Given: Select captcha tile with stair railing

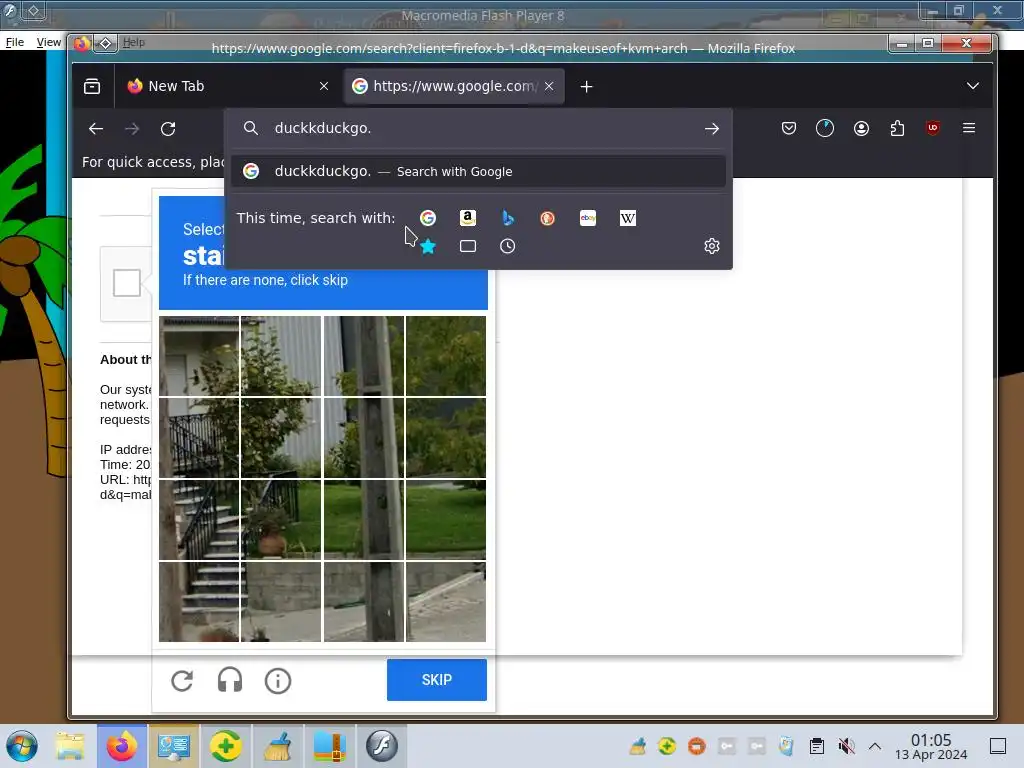Looking at the screenshot, I should [199, 438].
